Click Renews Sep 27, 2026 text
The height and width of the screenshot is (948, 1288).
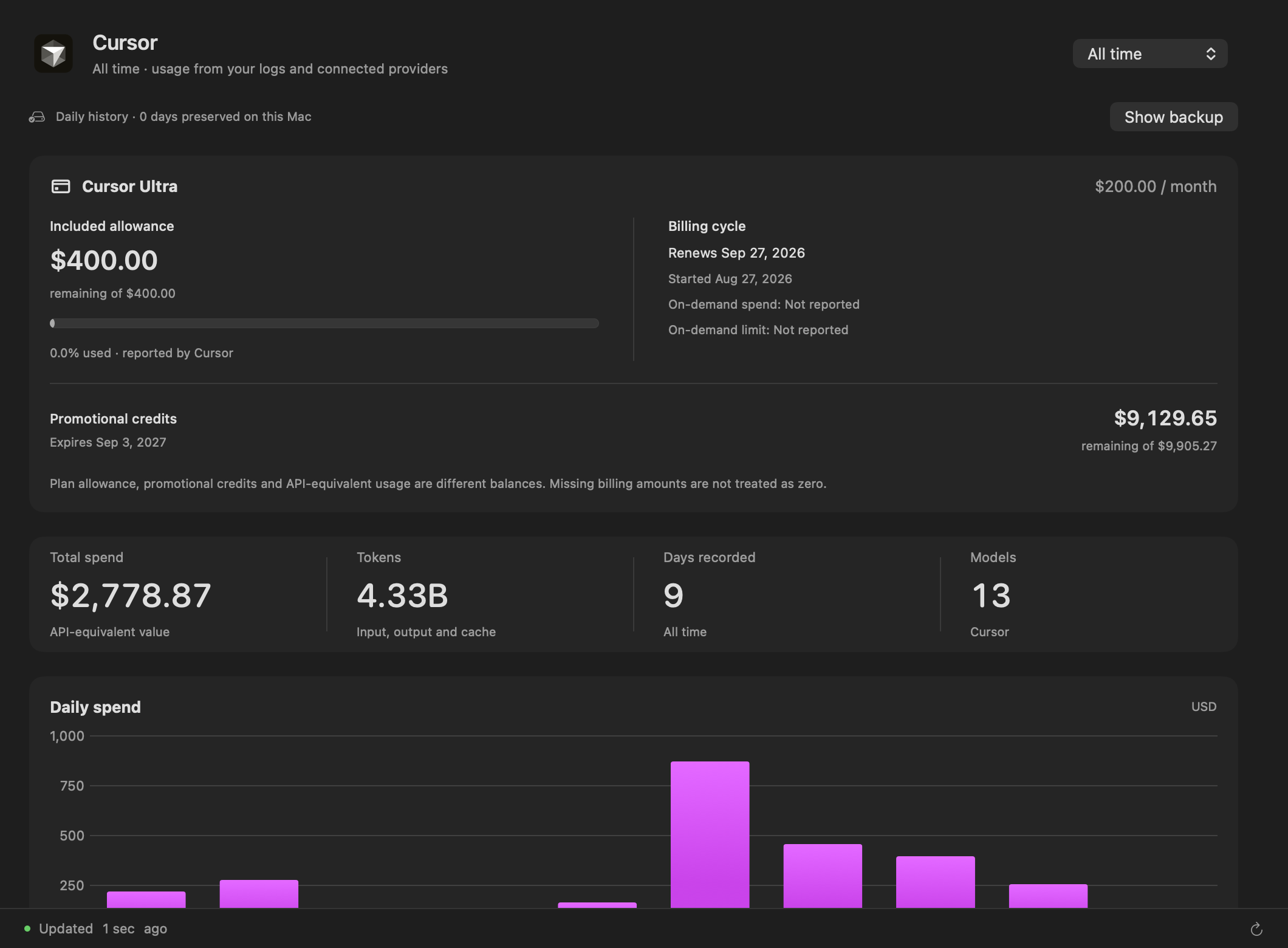(736, 253)
